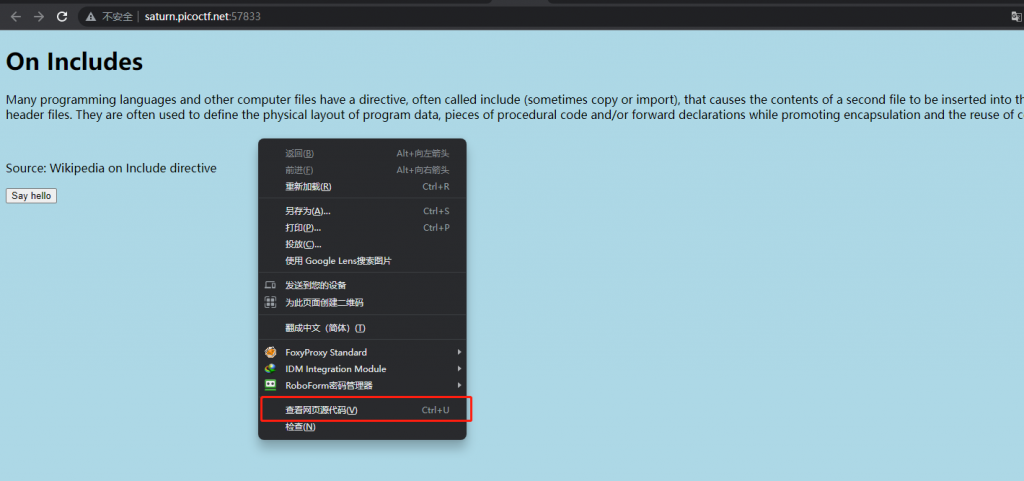
Task: Open the not-secure warning triangle icon
Action: coord(91,17)
